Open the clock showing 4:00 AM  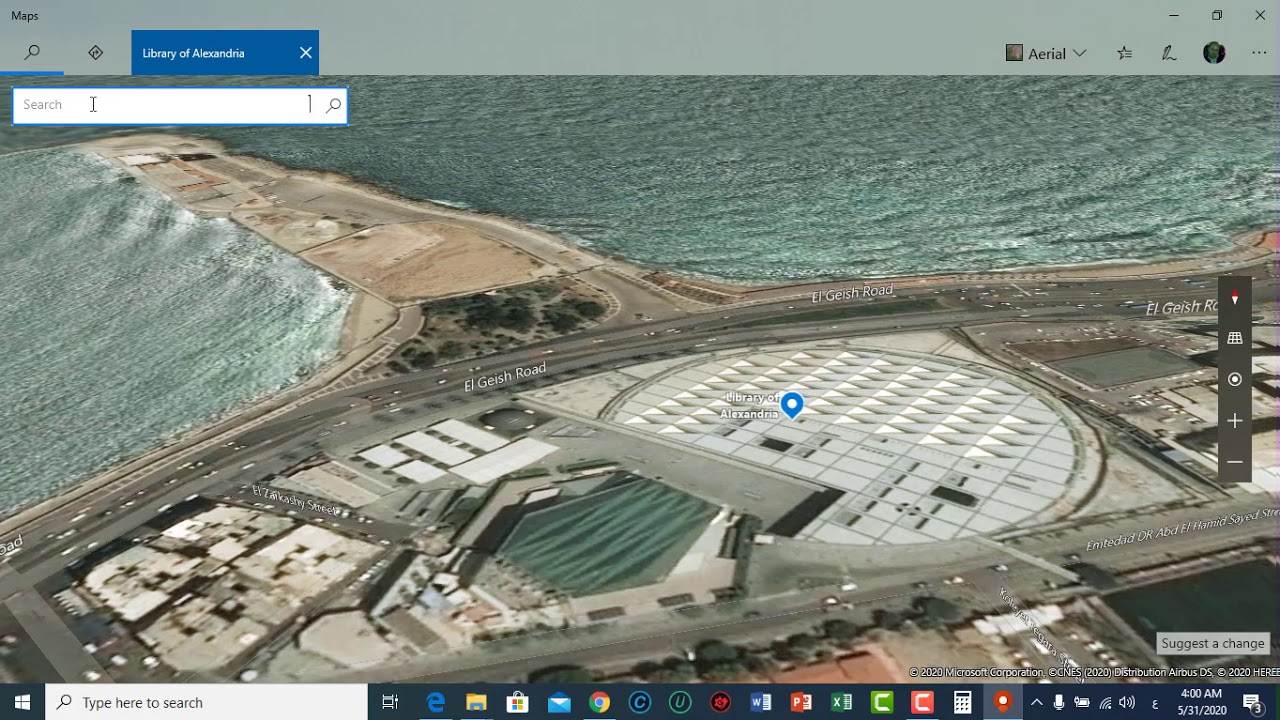(x=1201, y=702)
